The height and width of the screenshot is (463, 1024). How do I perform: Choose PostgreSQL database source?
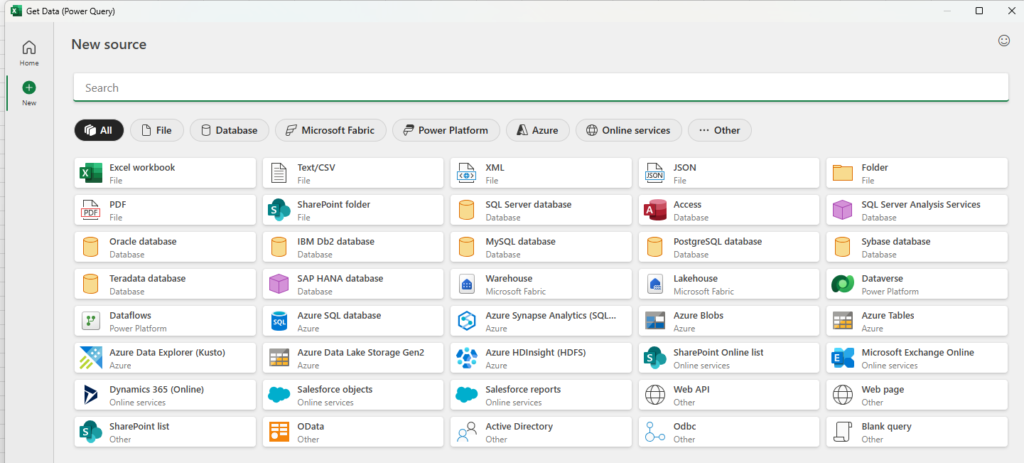tap(729, 247)
